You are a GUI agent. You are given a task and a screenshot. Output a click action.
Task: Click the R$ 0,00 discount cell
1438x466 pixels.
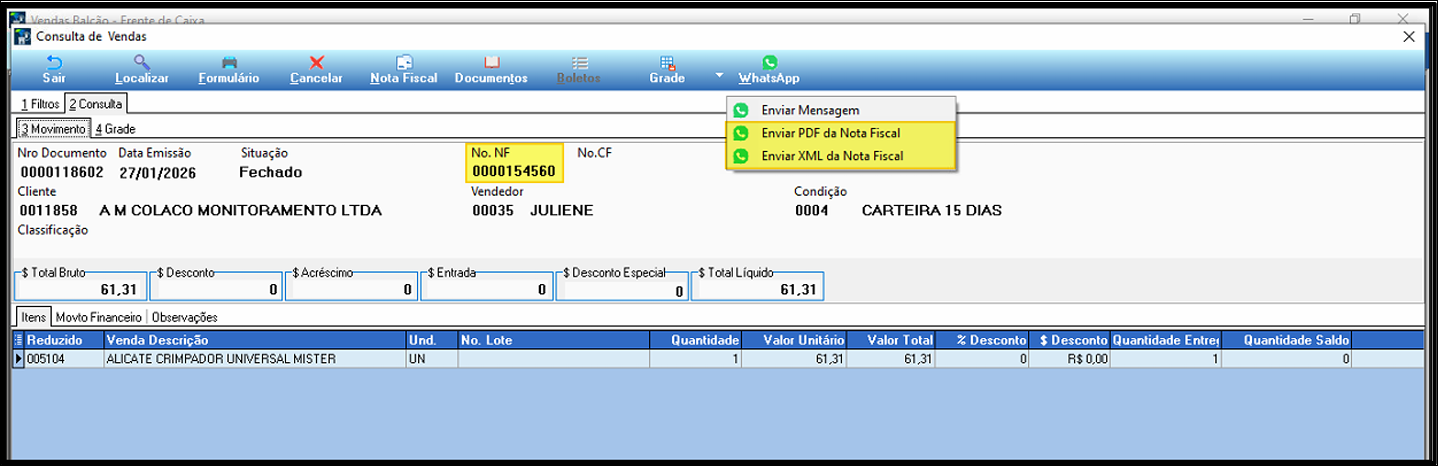1069,358
